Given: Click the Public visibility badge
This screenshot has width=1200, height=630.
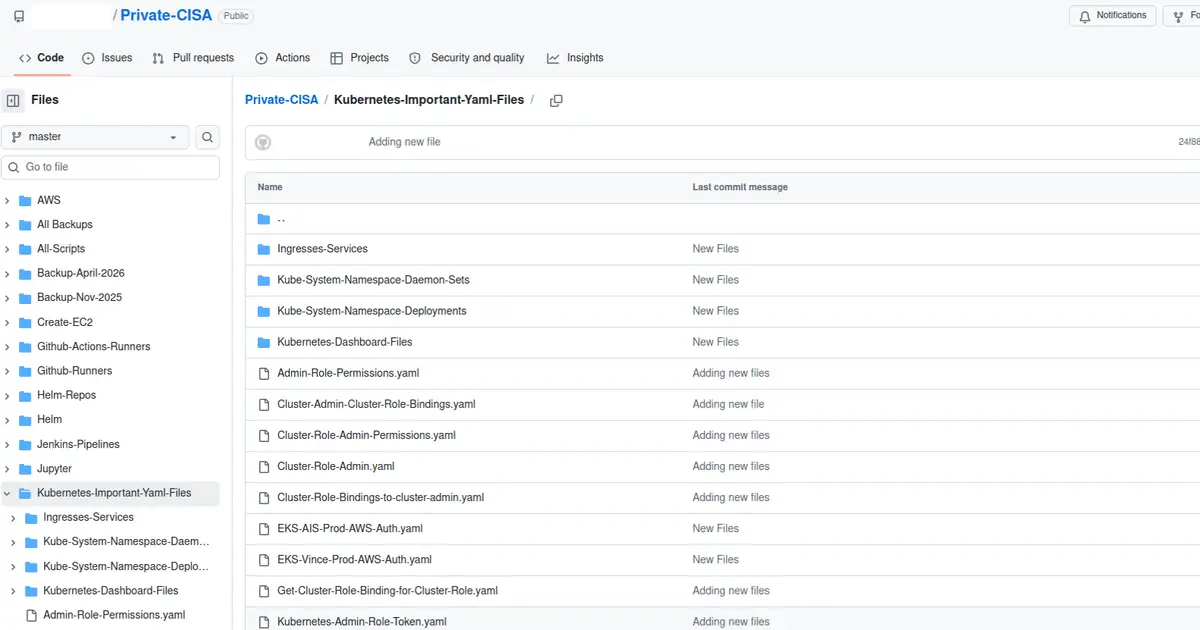Looking at the screenshot, I should pyautogui.click(x=236, y=16).
